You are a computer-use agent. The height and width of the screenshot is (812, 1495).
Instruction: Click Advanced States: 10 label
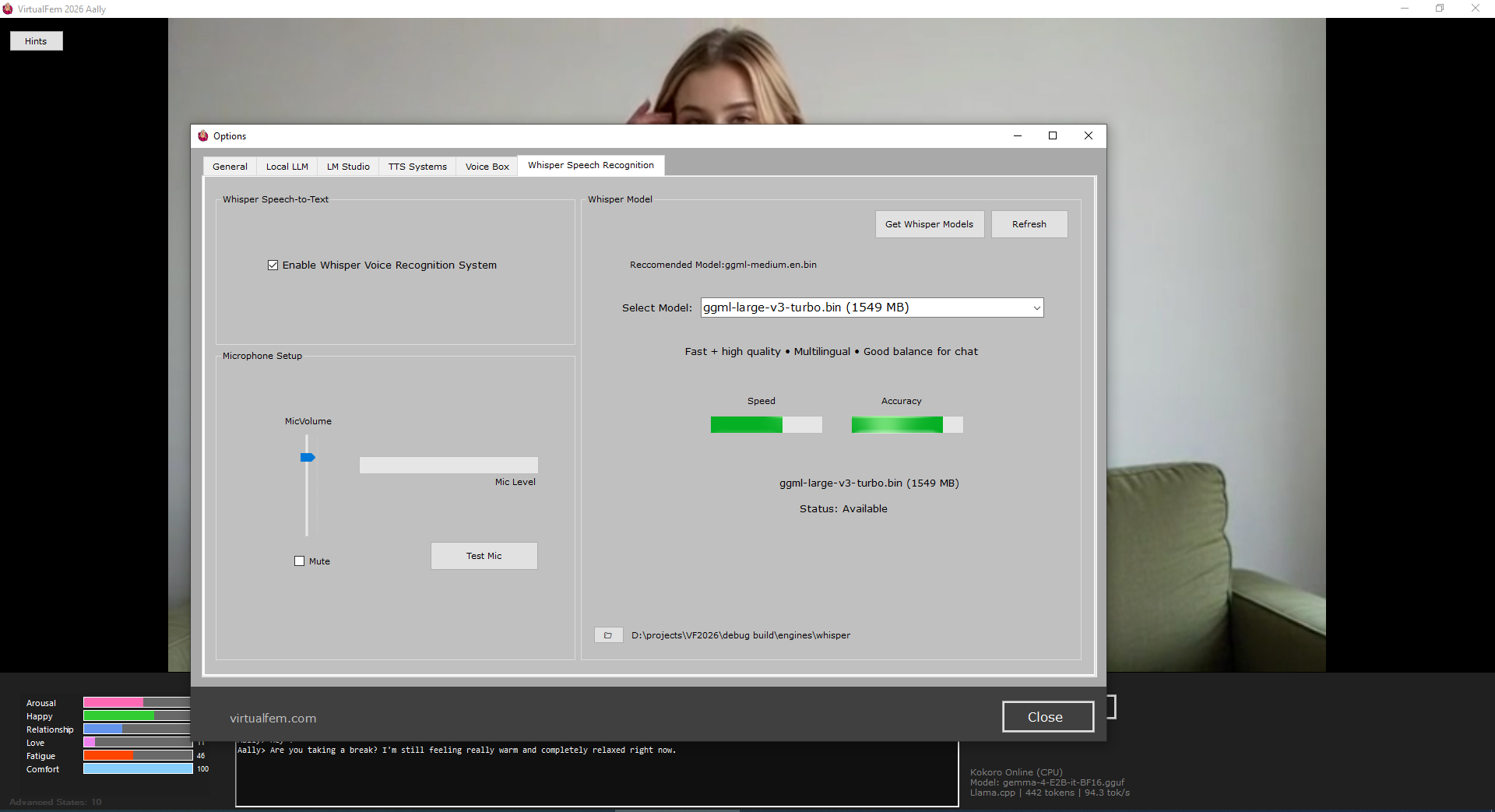click(55, 802)
